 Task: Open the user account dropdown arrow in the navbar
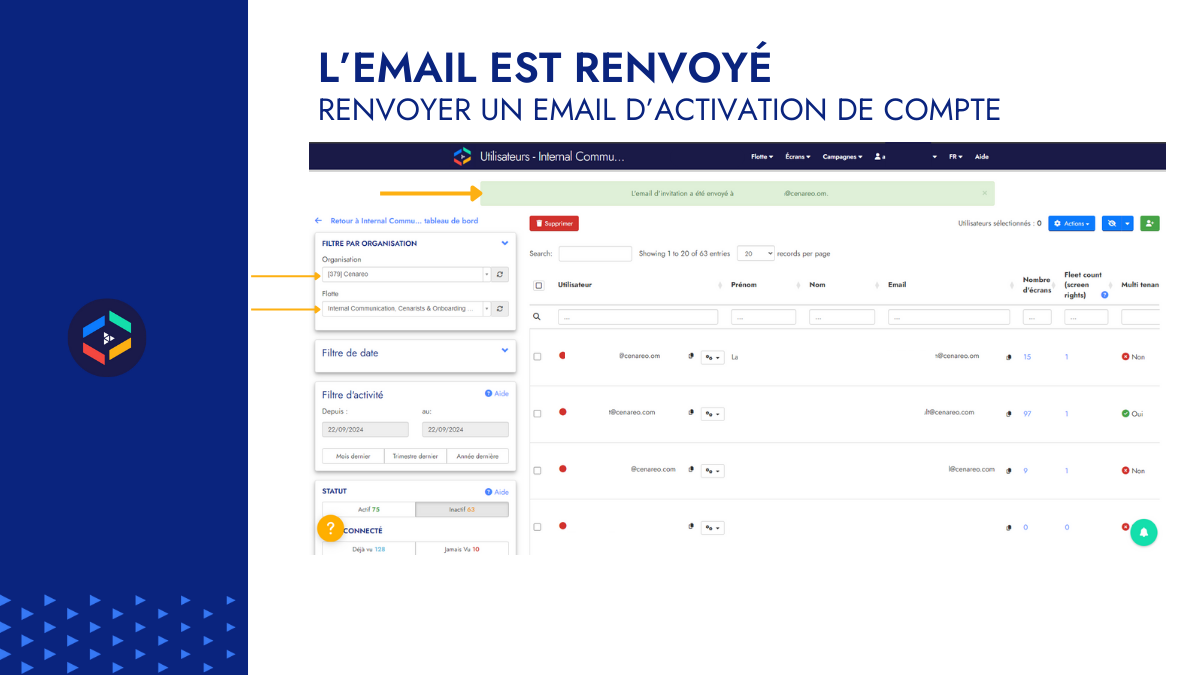(935, 157)
